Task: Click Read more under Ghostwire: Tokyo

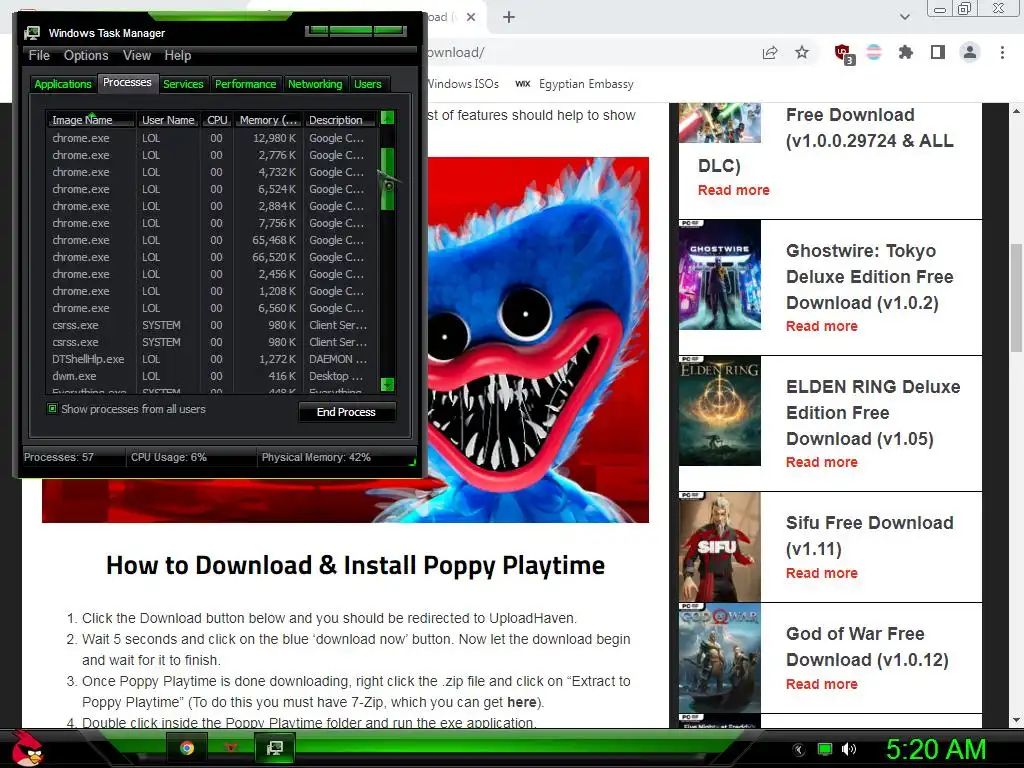Action: 822,326
